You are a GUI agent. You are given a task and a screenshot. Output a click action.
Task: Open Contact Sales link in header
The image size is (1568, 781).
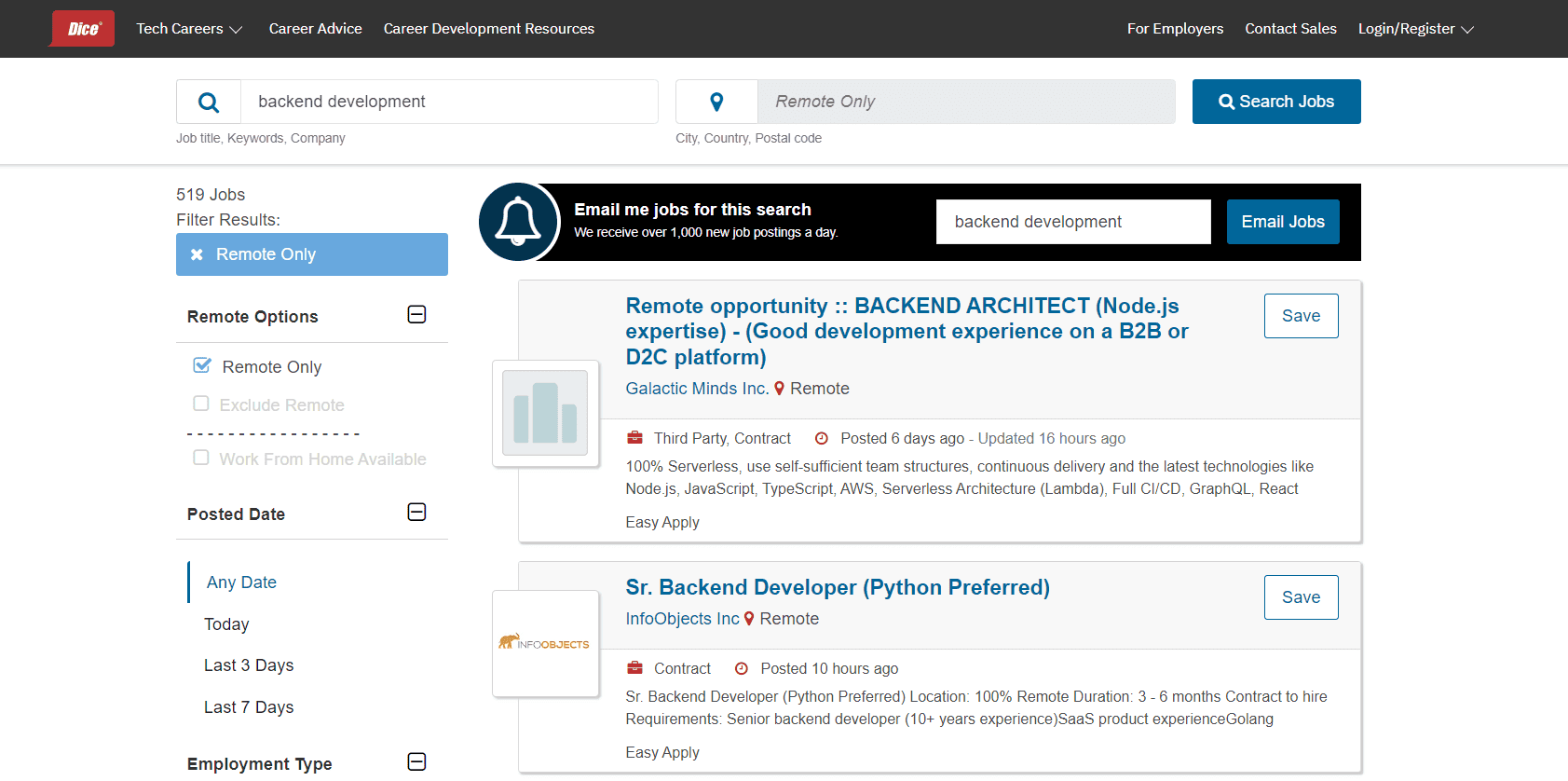pyautogui.click(x=1291, y=29)
